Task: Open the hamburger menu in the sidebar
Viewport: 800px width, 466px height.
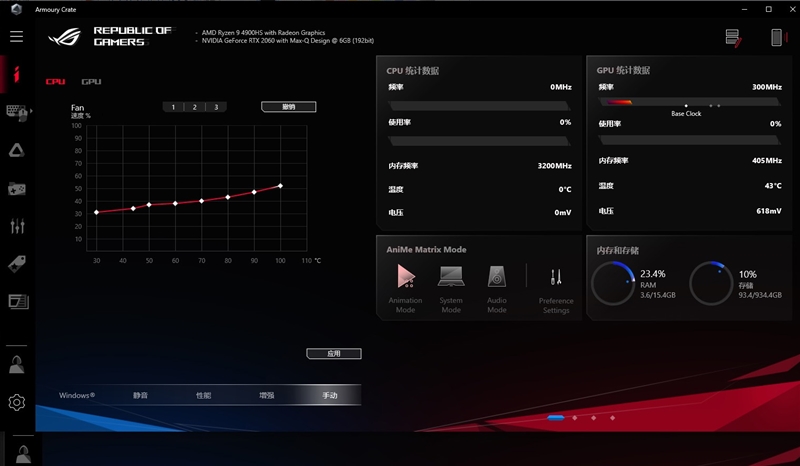Action: pyautogui.click(x=16, y=37)
